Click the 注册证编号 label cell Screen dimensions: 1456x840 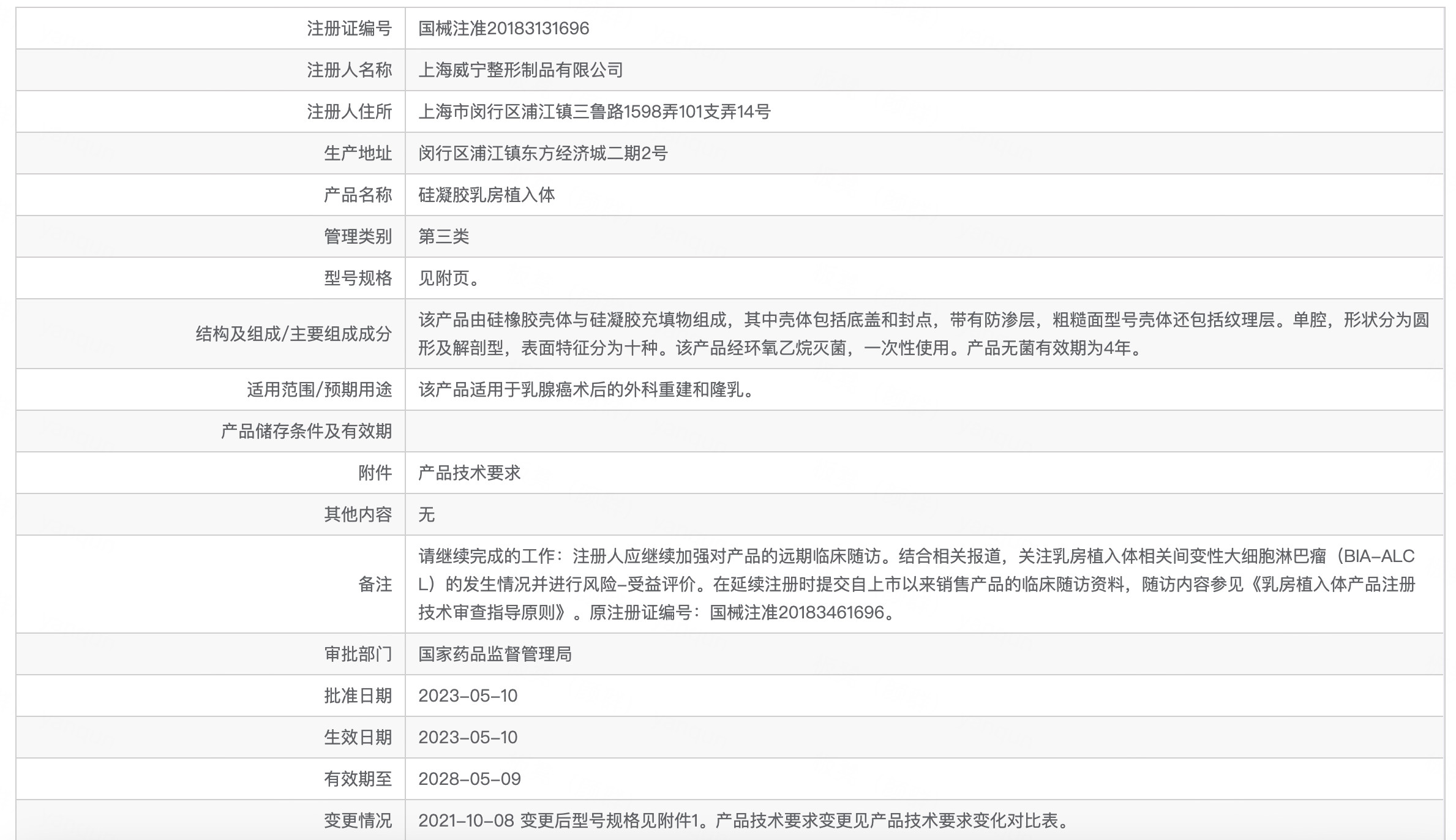coord(349,29)
